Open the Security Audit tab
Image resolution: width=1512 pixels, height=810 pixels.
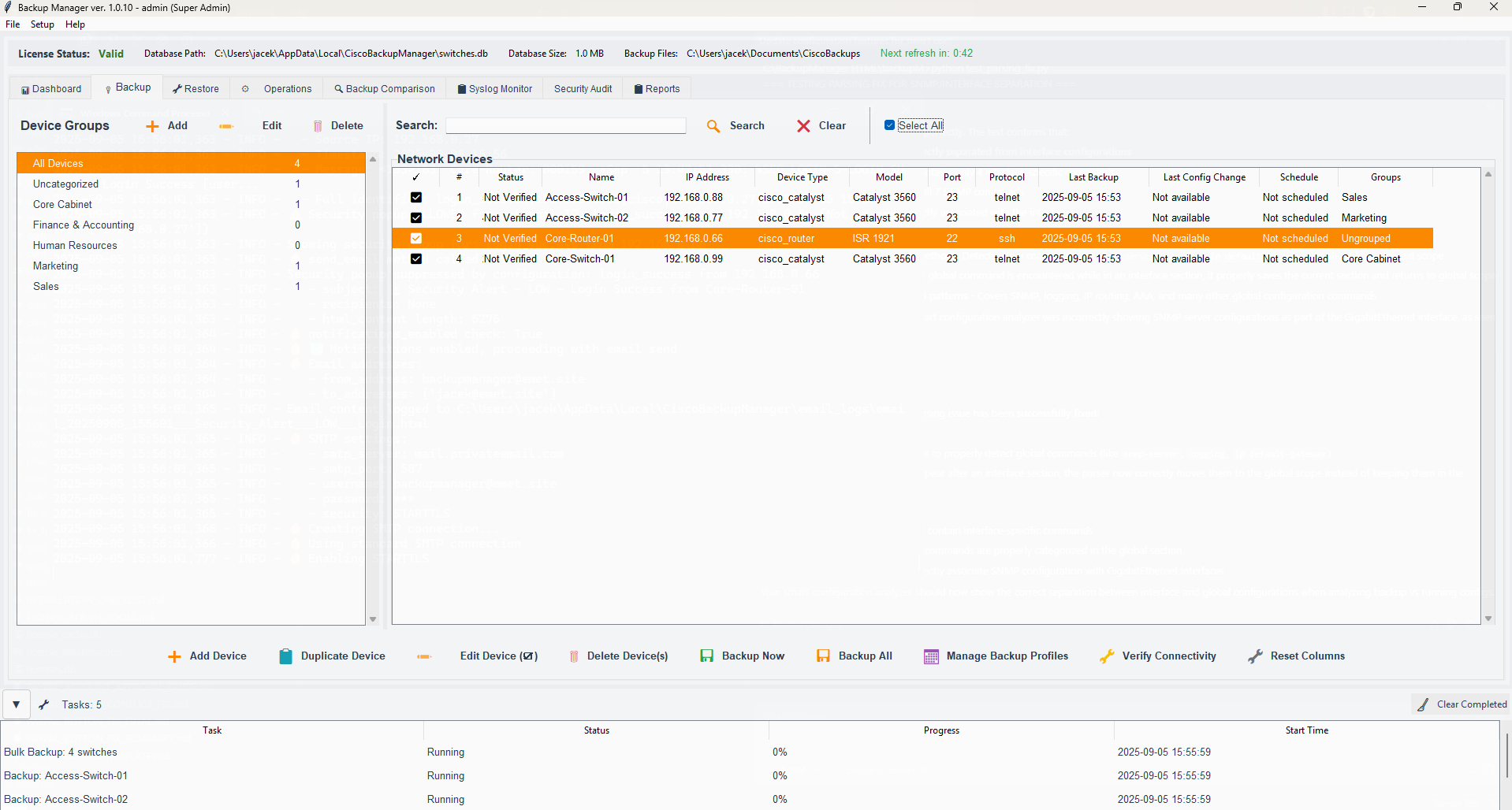click(583, 89)
